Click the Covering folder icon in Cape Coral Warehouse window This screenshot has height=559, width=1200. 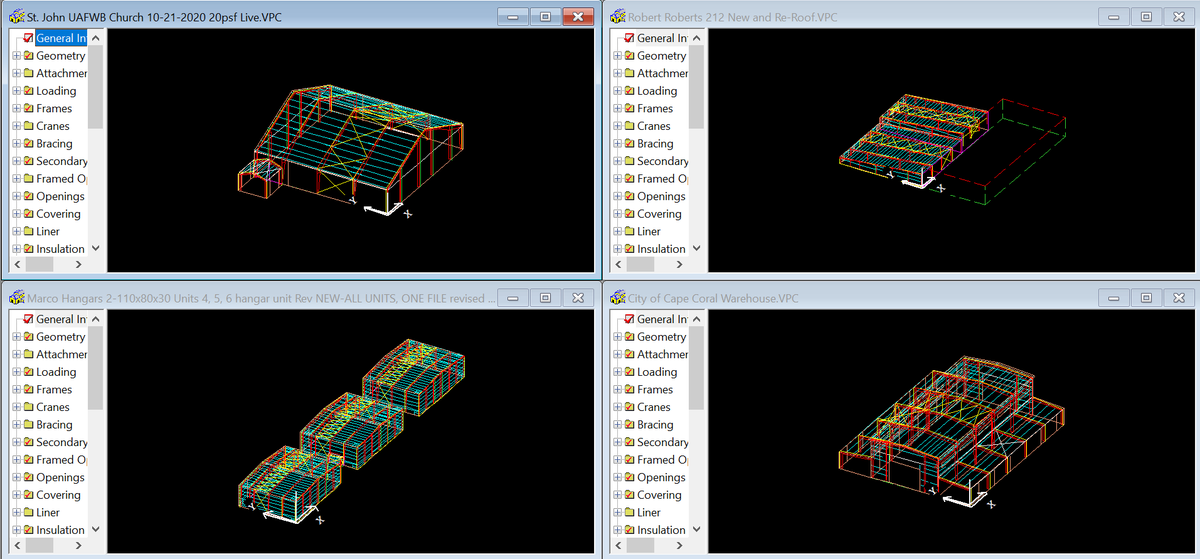(629, 495)
